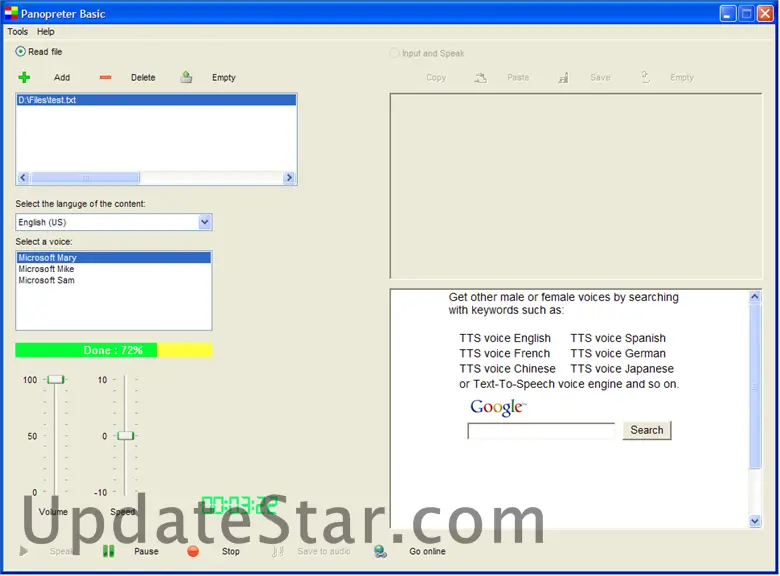Maximize the Panopreter Basic window
The height and width of the screenshot is (576, 780).
coord(747,13)
